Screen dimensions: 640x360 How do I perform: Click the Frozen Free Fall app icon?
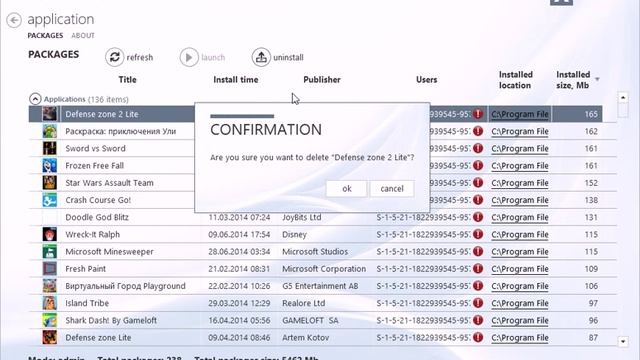[50, 165]
